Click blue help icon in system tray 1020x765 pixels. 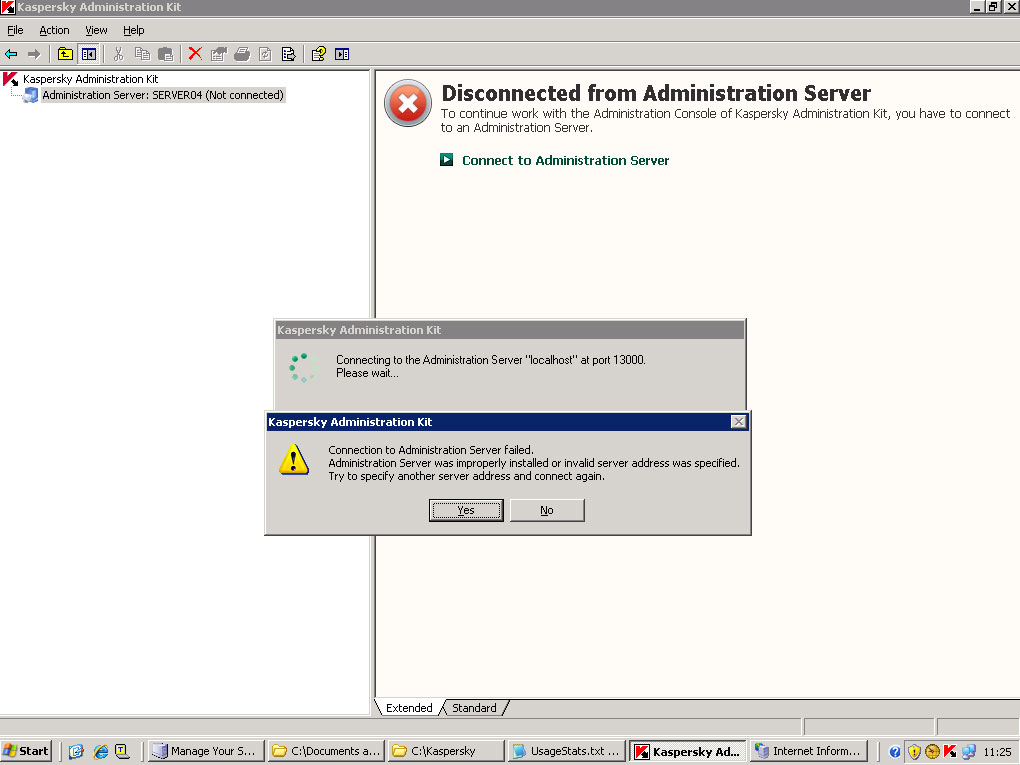coord(895,752)
